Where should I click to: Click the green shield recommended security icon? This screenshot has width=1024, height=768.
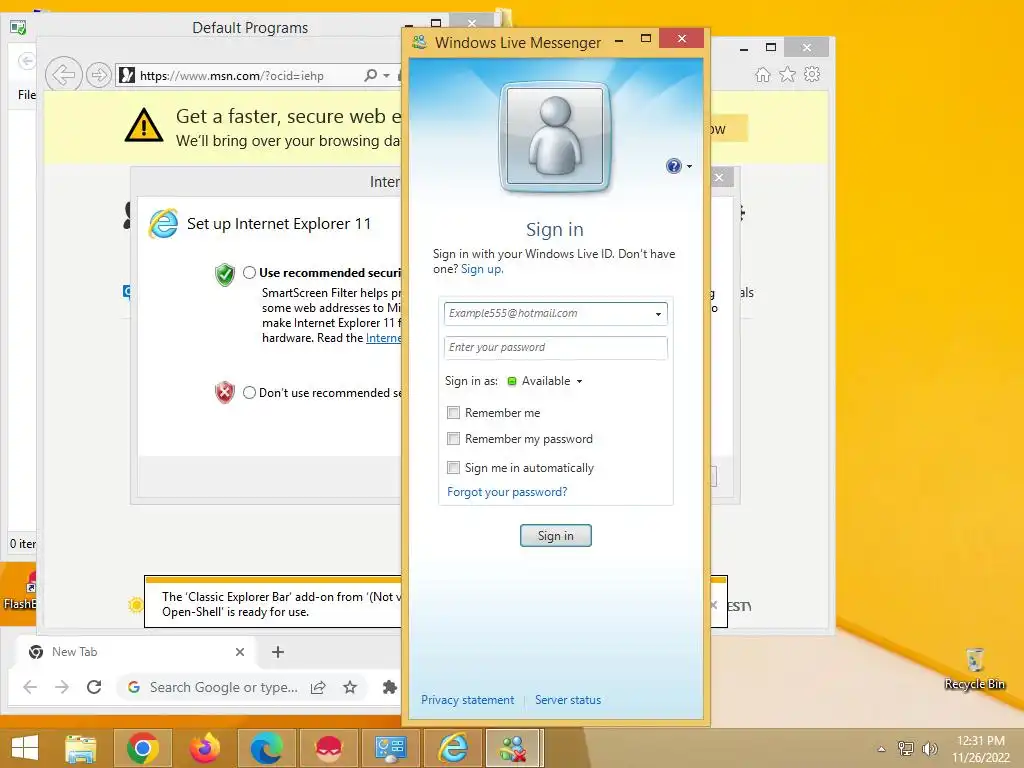click(225, 274)
